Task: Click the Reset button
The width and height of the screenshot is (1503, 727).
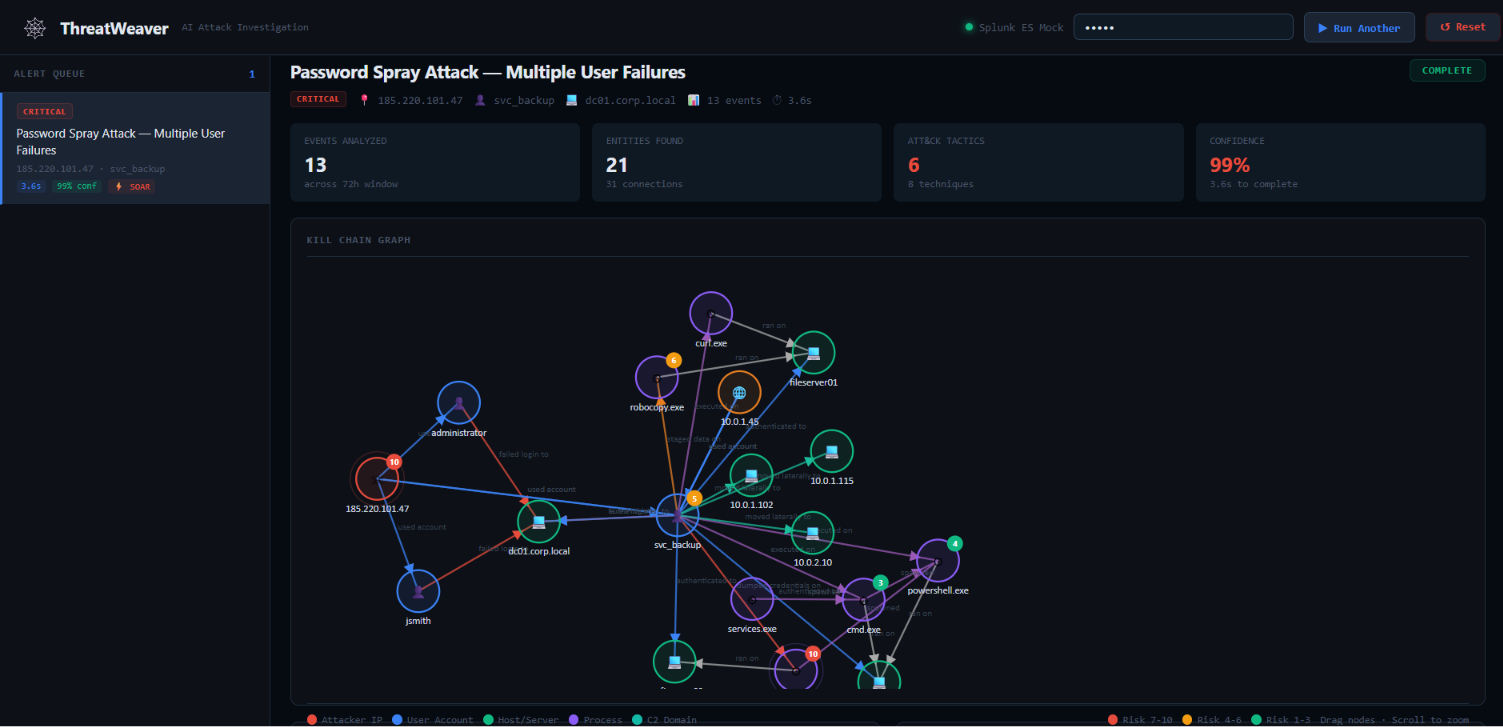Action: coord(1462,27)
